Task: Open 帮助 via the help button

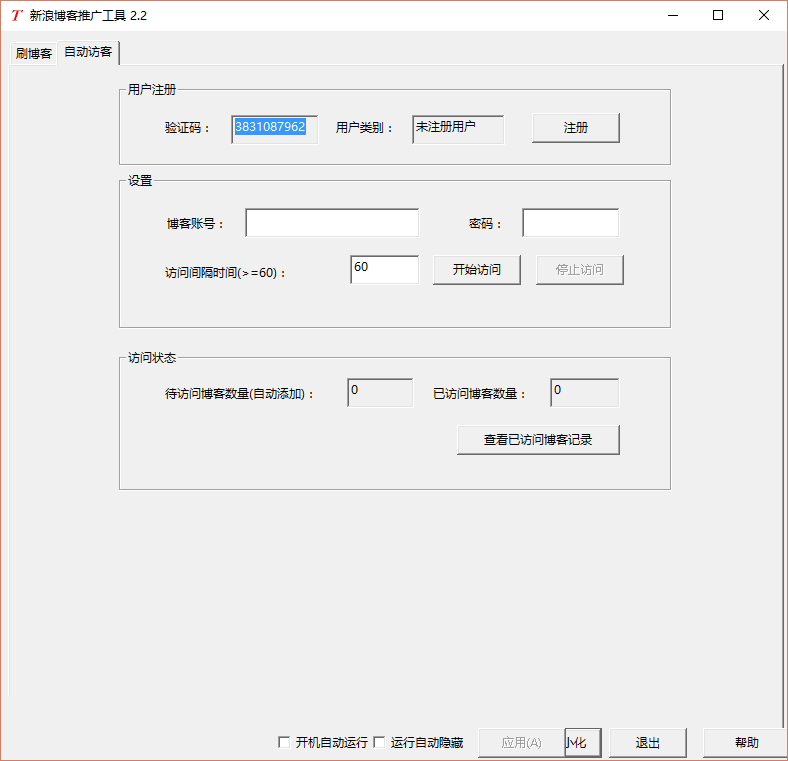Action: tap(746, 742)
